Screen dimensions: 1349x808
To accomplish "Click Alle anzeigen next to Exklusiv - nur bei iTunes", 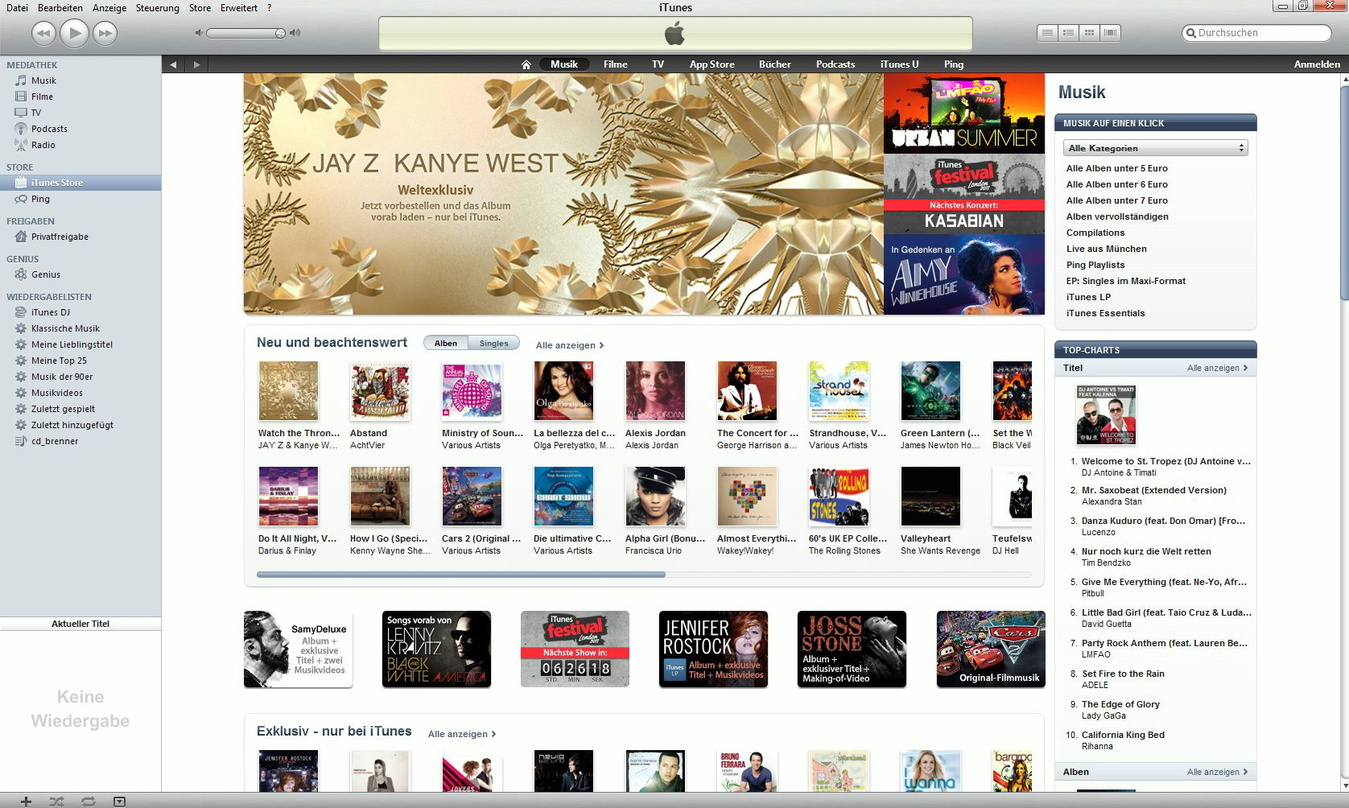I will tap(461, 734).
